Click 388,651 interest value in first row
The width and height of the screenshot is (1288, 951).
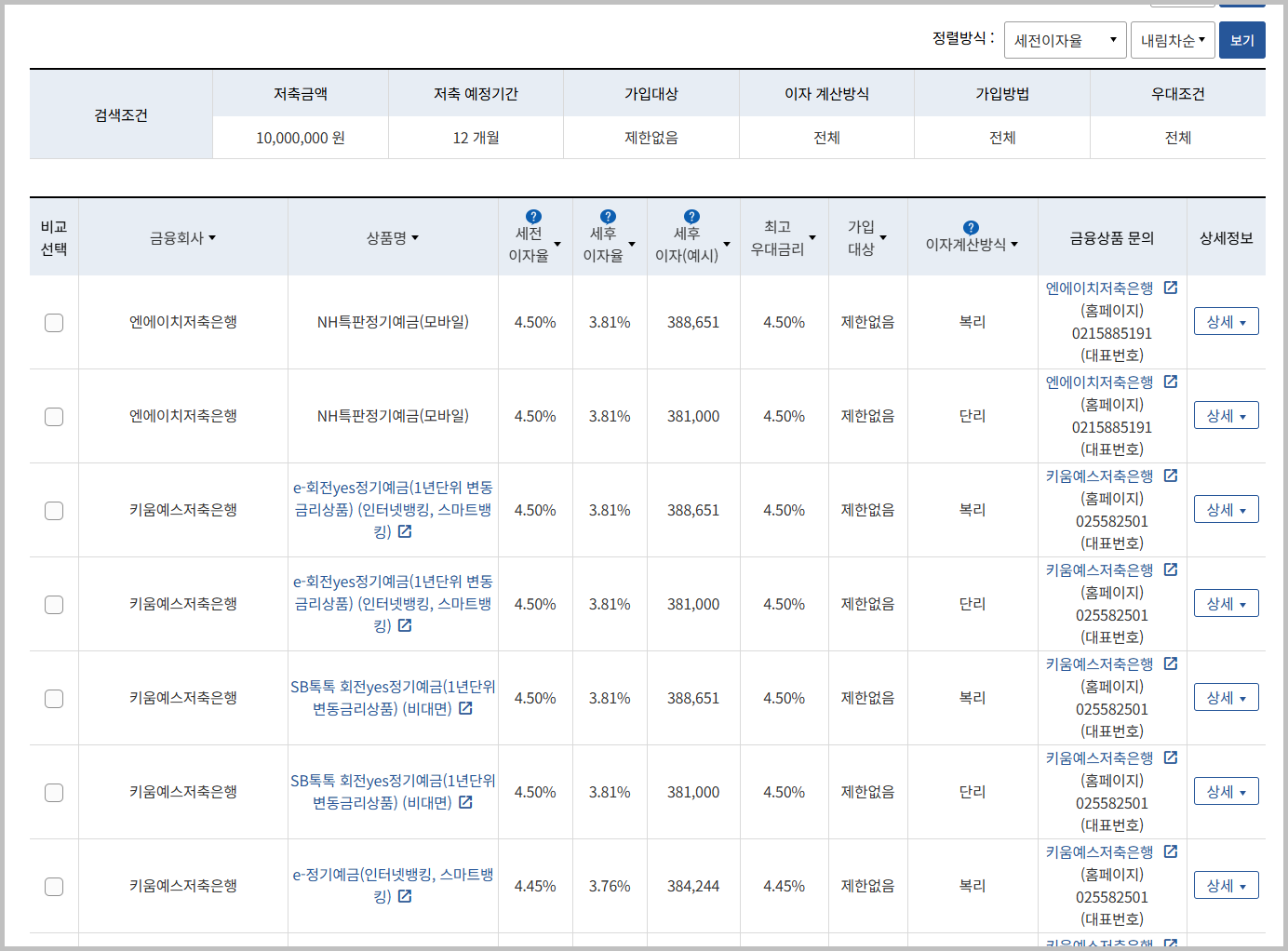[693, 323]
